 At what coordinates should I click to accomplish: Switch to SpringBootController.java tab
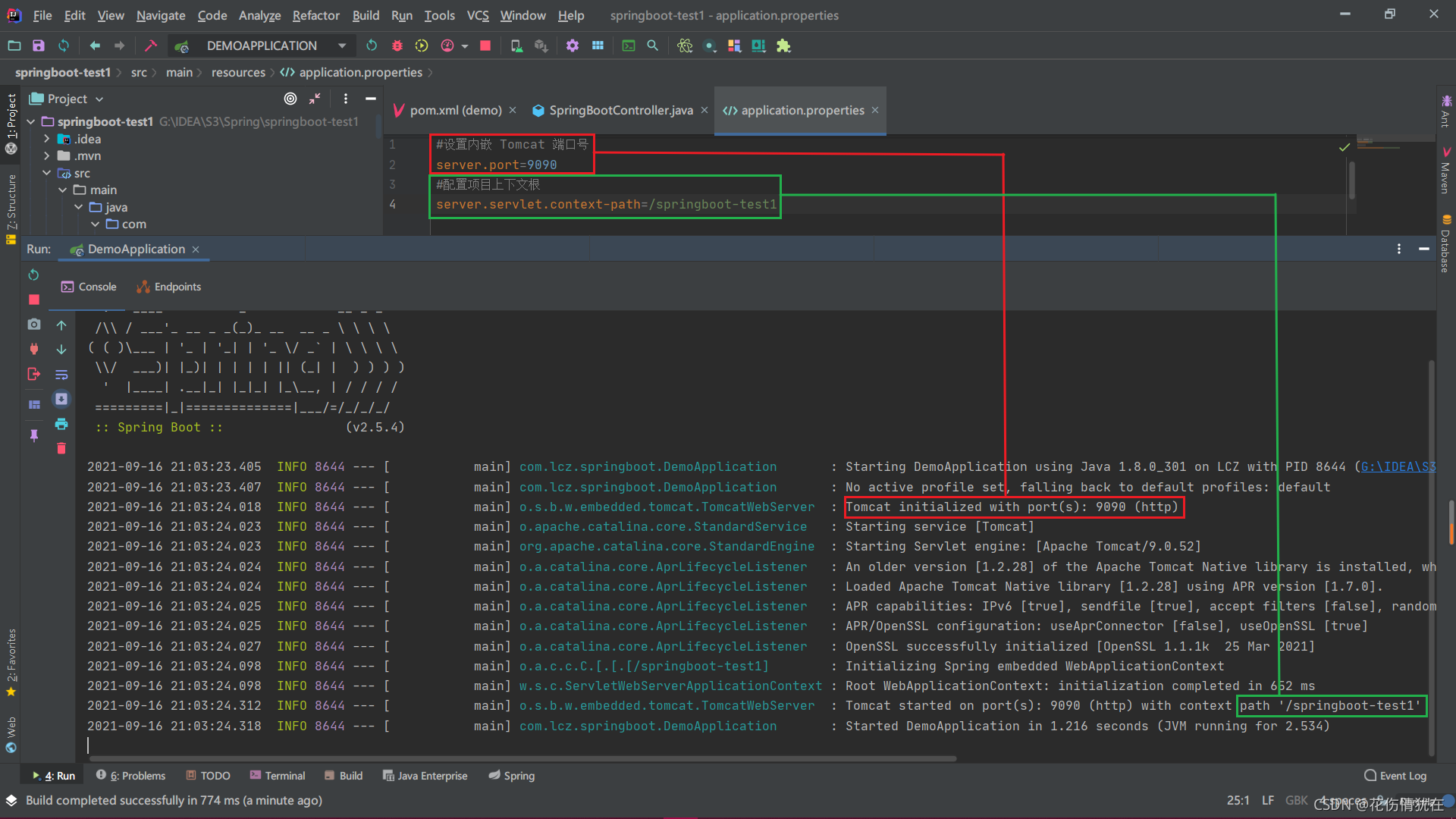[x=620, y=110]
